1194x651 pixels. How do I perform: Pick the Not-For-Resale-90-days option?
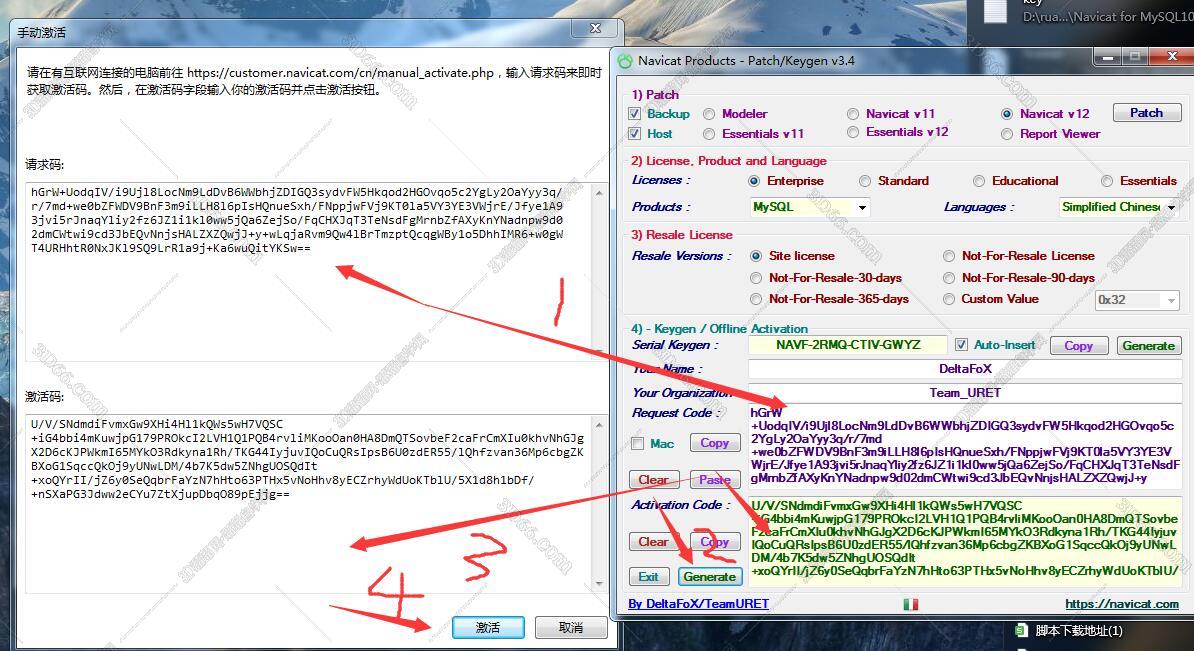click(949, 278)
